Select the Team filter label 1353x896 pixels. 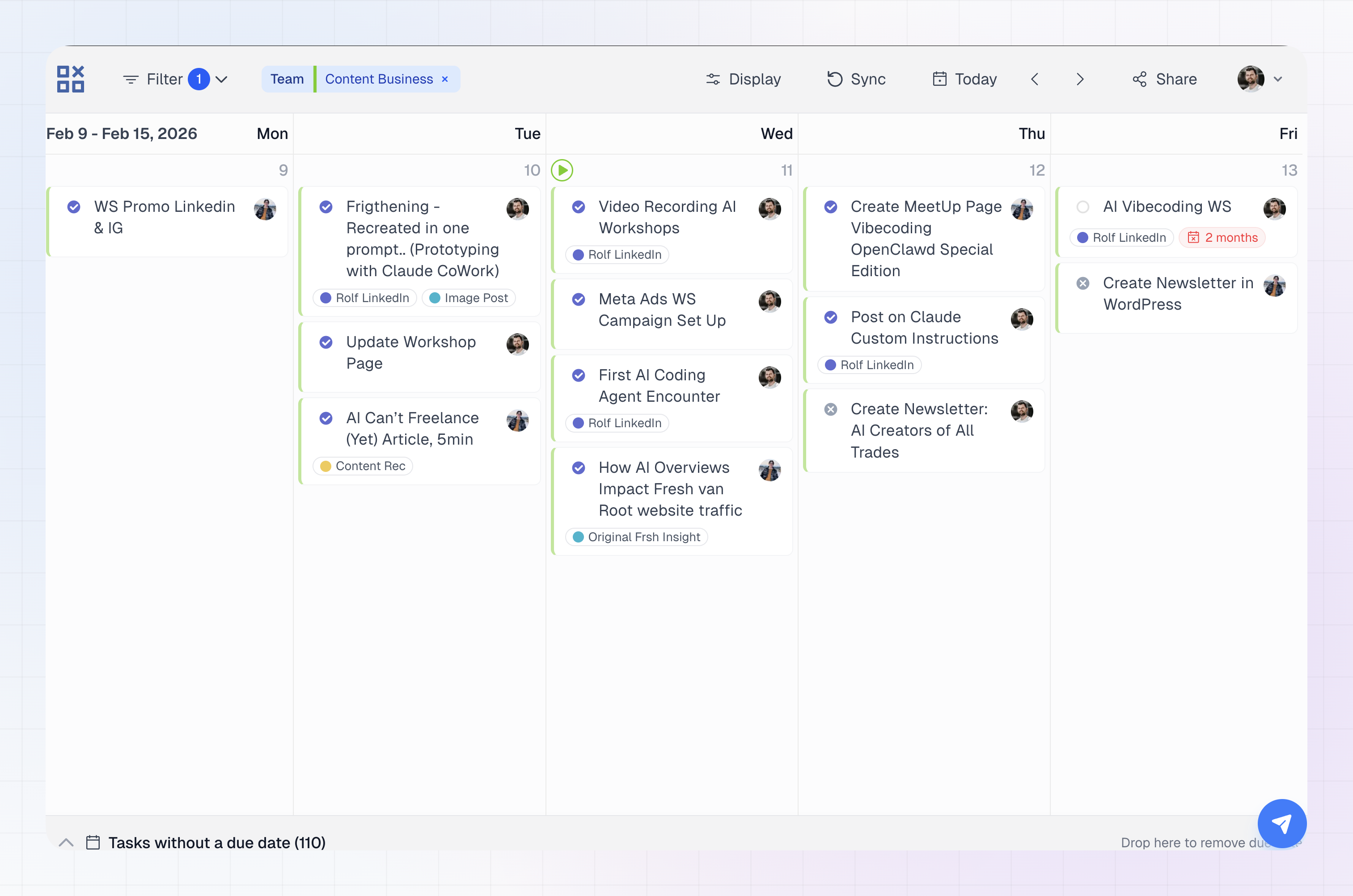click(287, 79)
